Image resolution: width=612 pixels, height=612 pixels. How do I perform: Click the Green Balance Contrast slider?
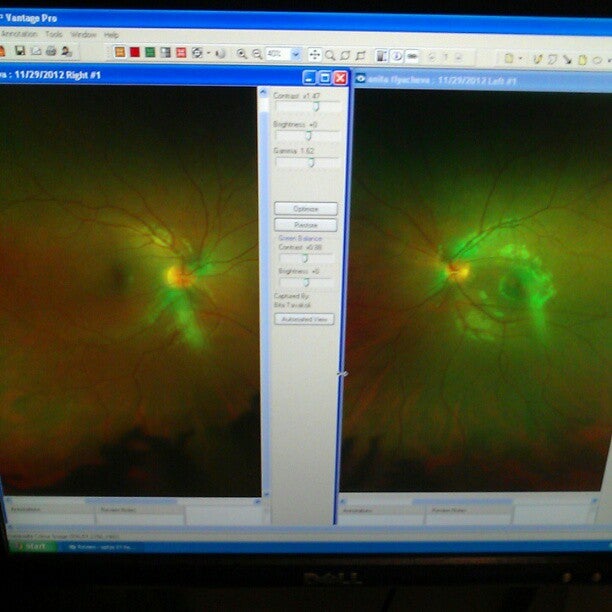[x=305, y=257]
